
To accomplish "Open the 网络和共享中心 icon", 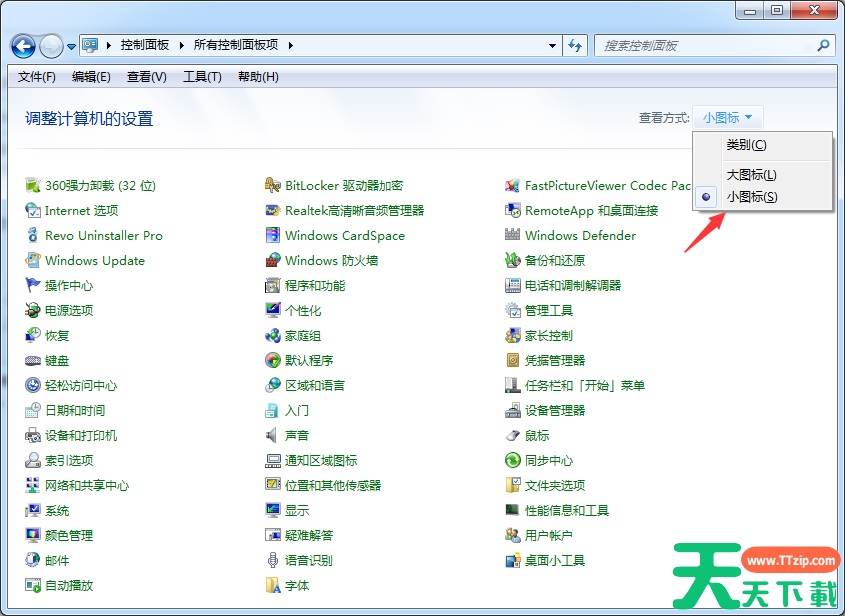I will (x=33, y=485).
